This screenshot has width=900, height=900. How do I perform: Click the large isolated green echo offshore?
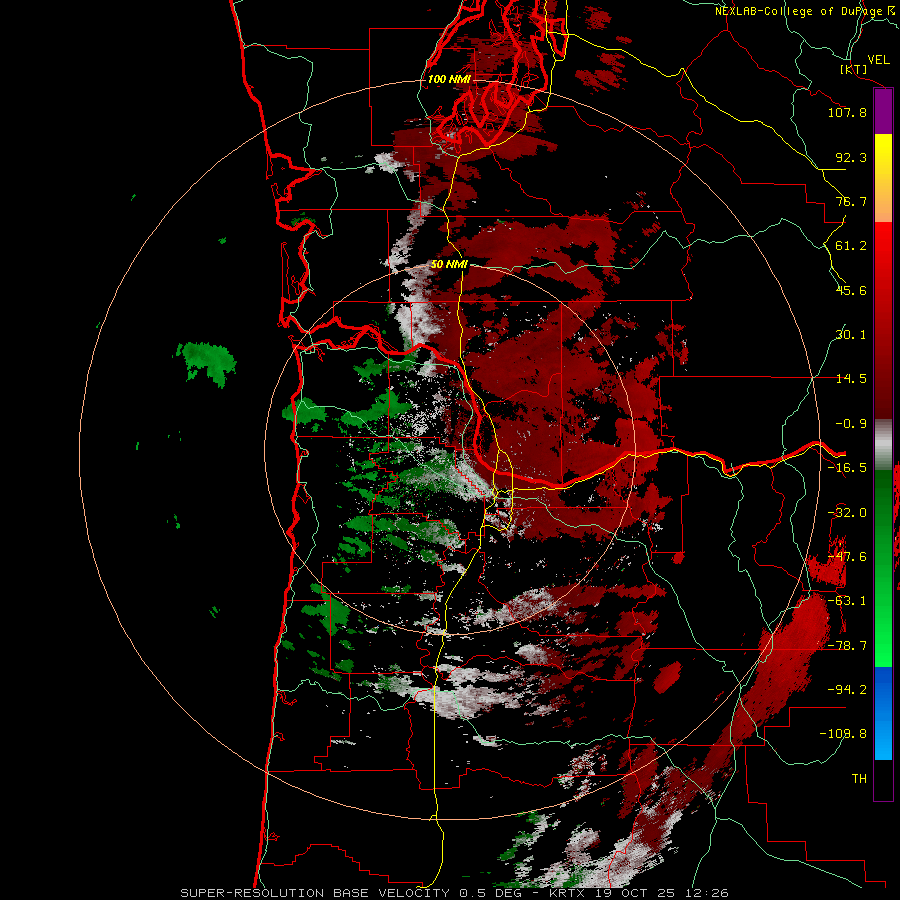[x=207, y=362]
